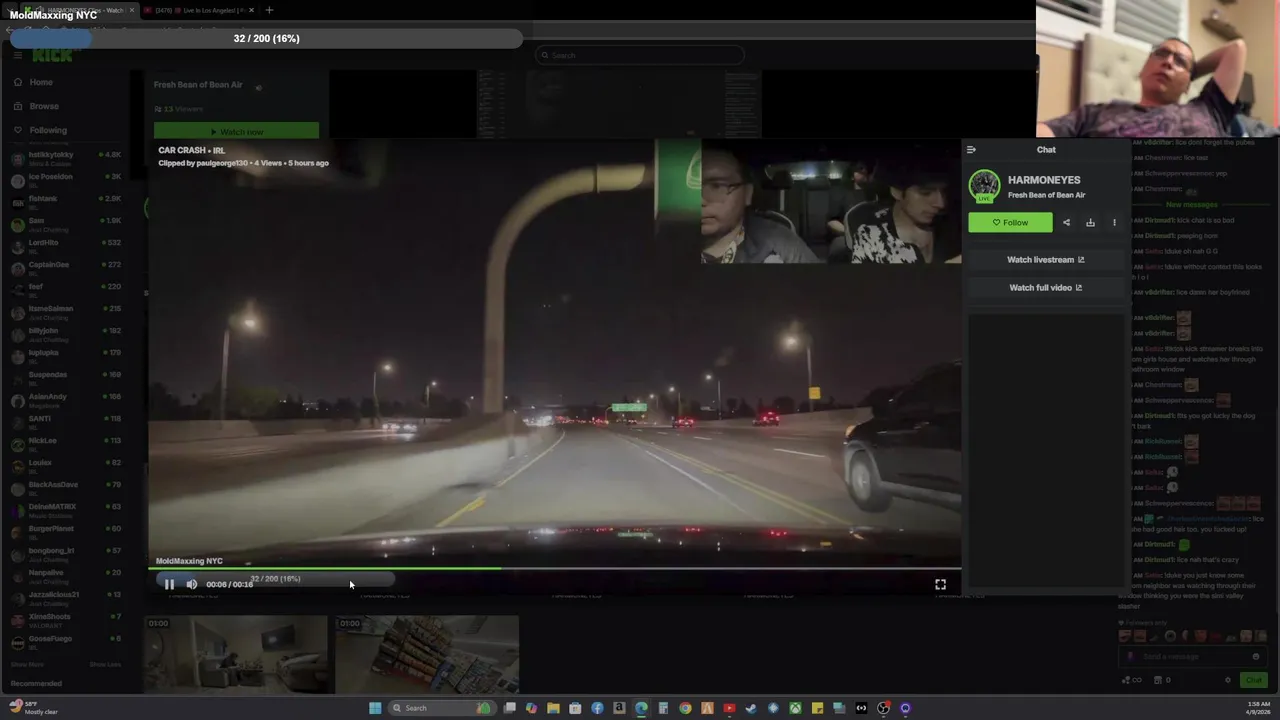Viewport: 1280px width, 720px height.
Task: Mute Fresh Bean of Bean Air stream
Action: [x=259, y=88]
